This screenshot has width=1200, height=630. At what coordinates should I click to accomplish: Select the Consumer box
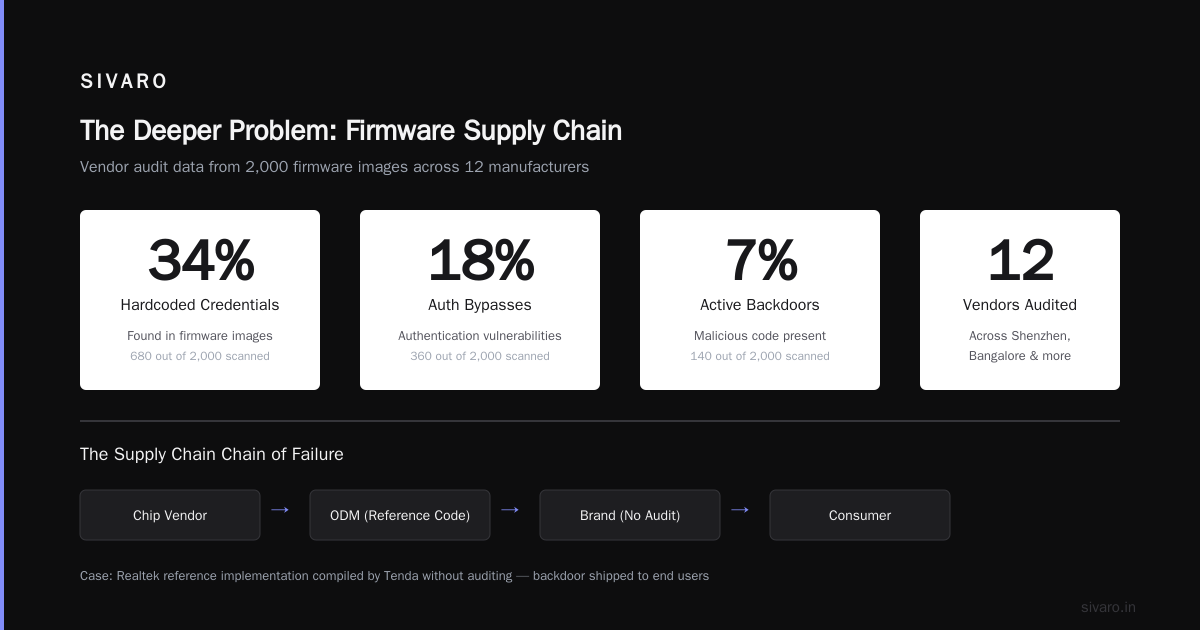tap(860, 515)
